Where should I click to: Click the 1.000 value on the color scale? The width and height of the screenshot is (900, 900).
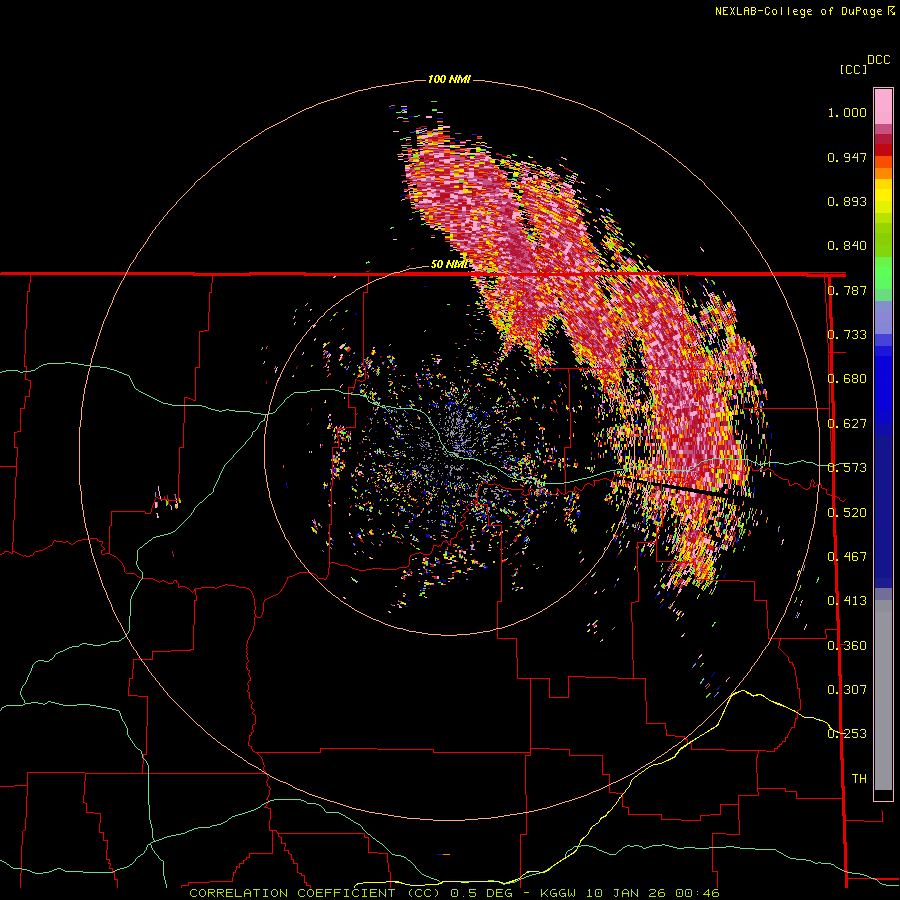pos(847,112)
